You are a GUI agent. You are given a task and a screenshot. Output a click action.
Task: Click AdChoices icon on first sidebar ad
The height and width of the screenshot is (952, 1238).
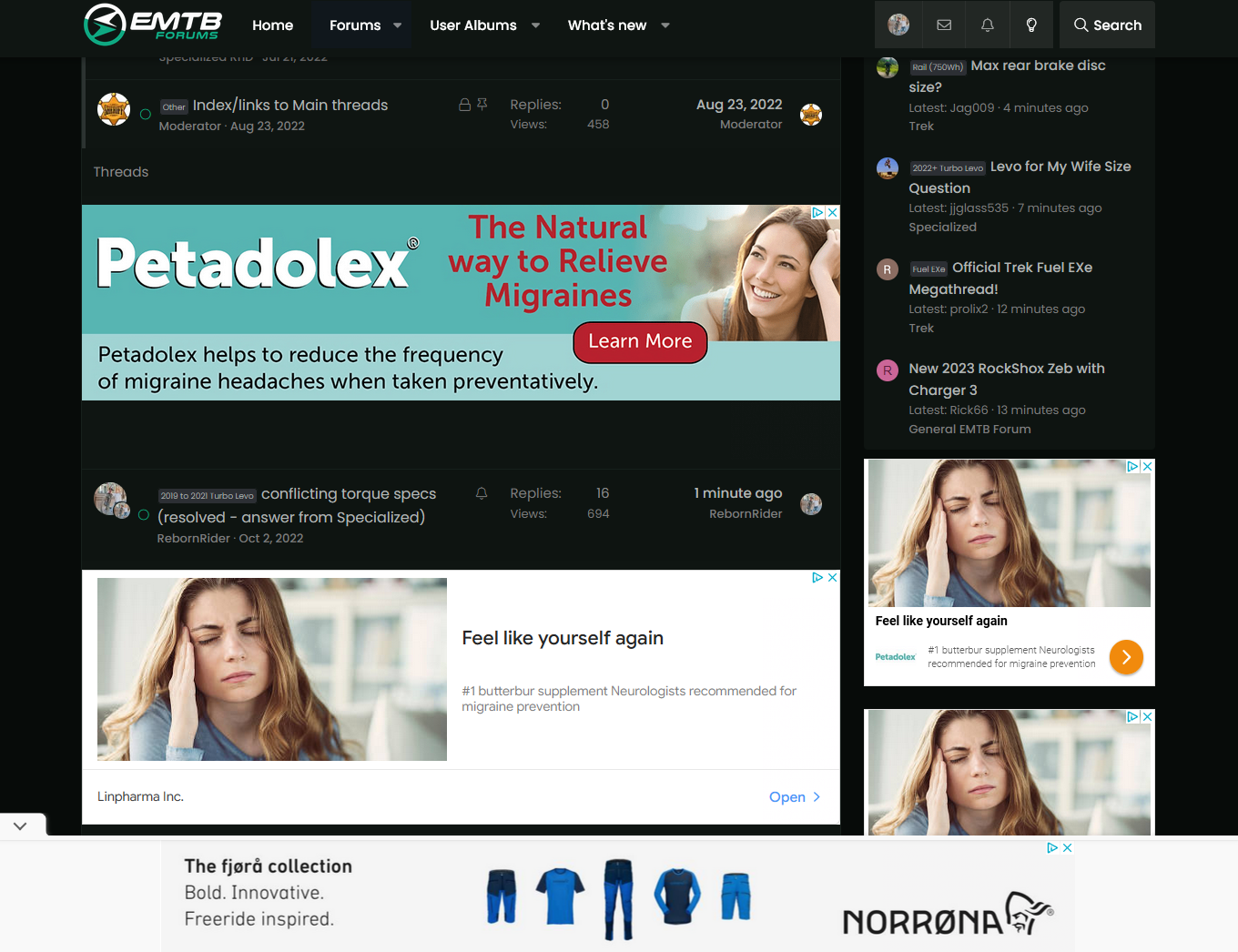1133,466
